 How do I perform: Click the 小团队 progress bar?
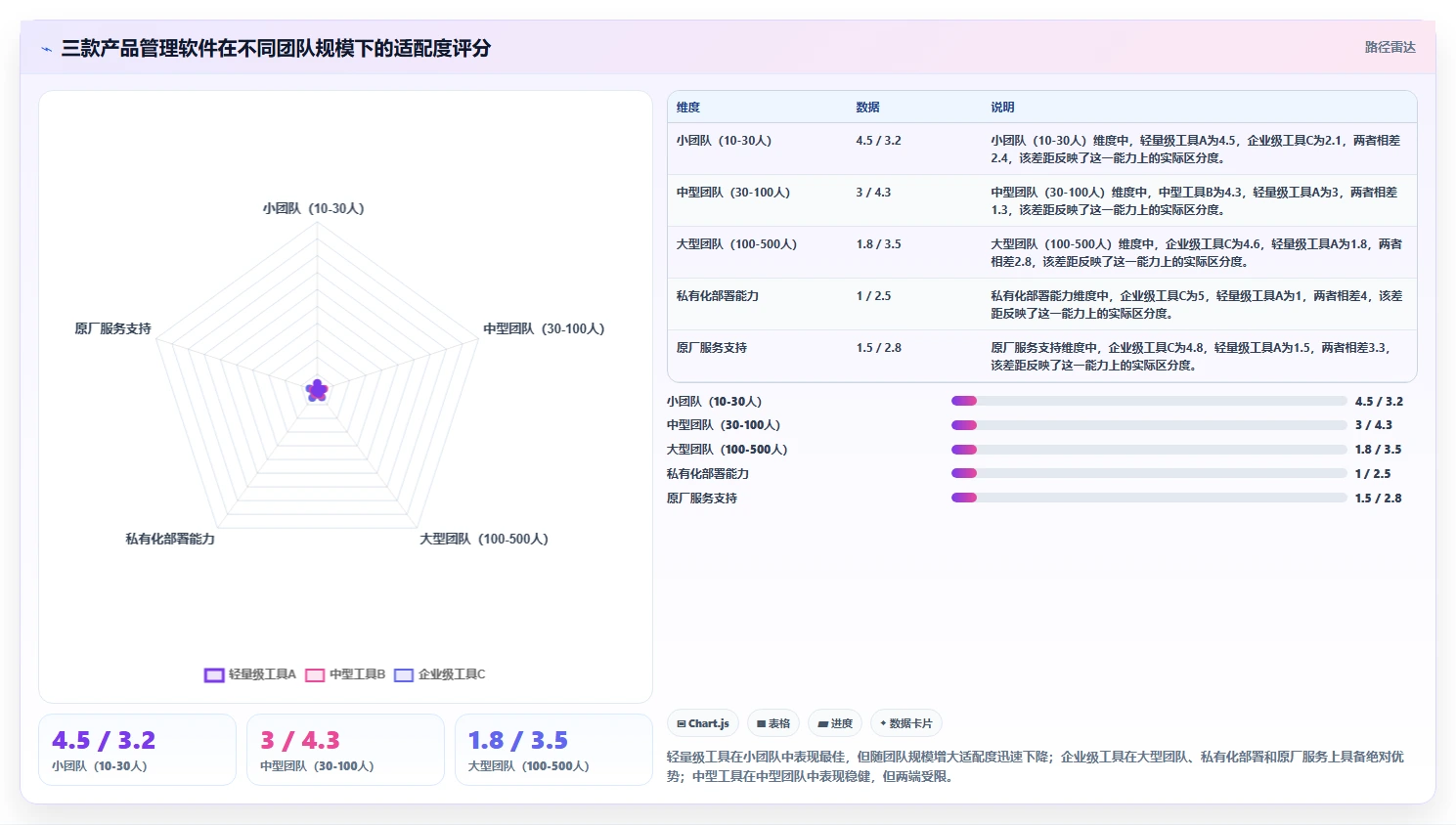[1149, 401]
